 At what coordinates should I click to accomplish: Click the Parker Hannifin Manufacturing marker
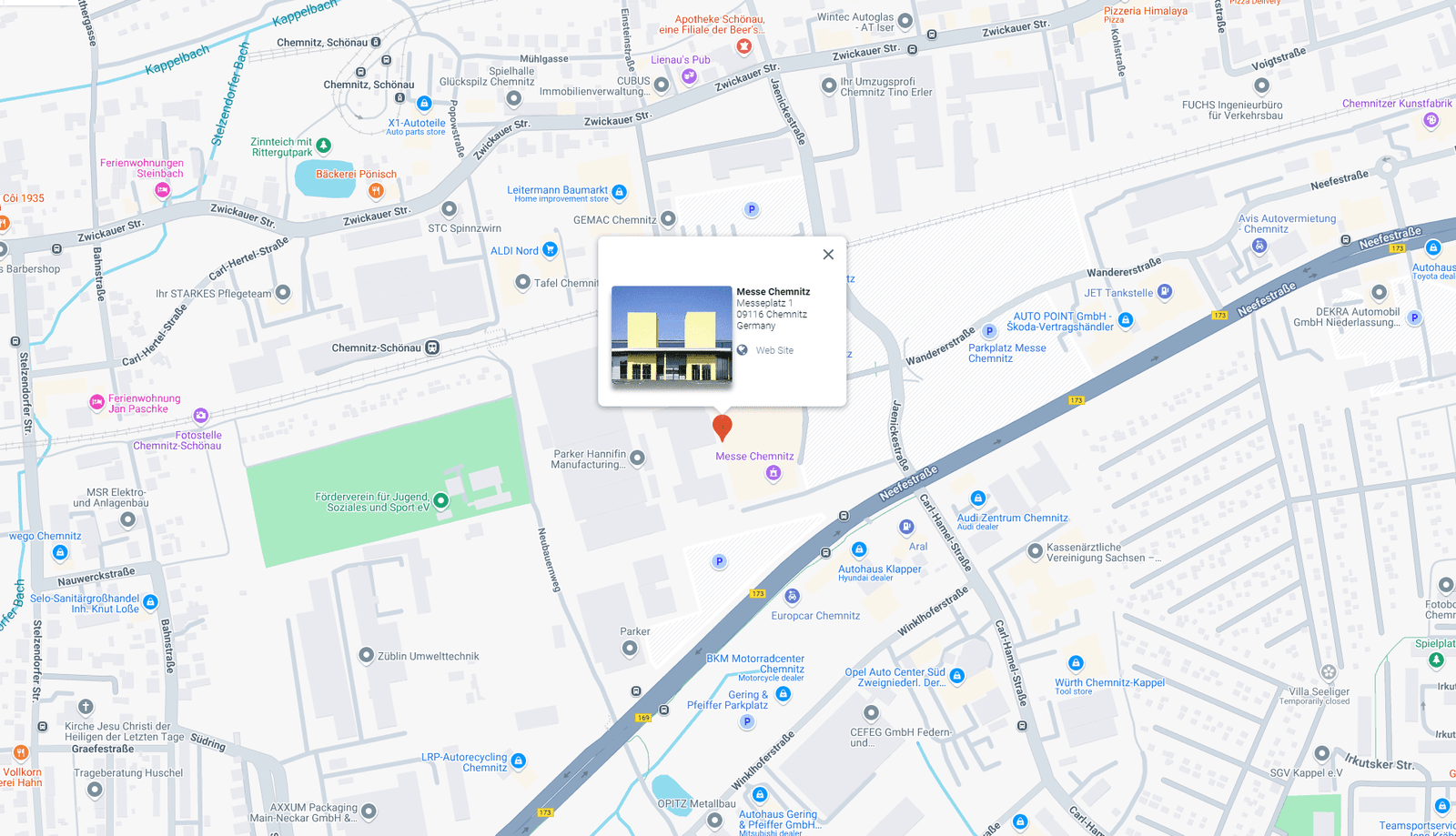click(x=638, y=458)
